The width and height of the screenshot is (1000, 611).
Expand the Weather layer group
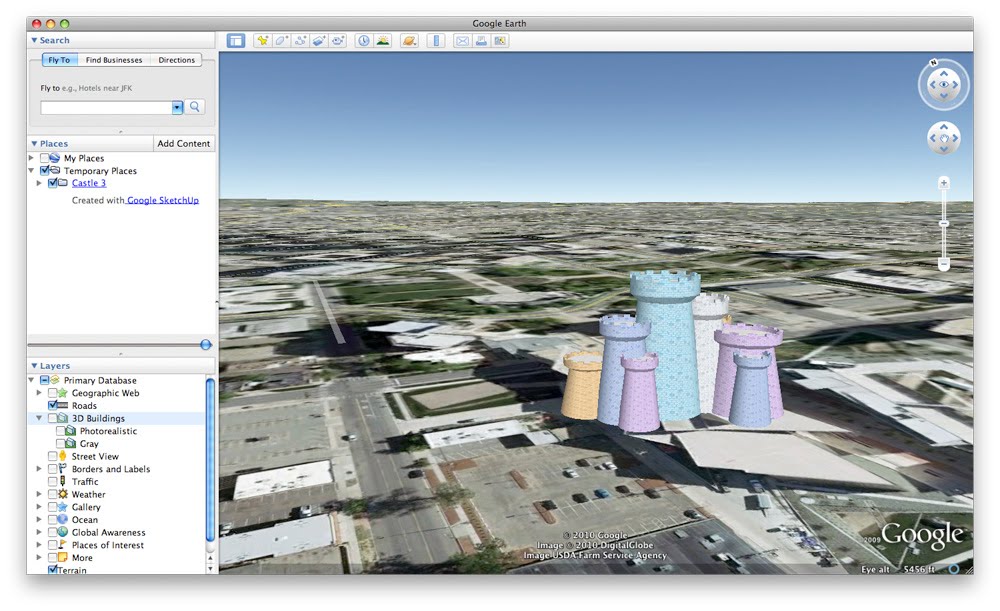point(39,494)
